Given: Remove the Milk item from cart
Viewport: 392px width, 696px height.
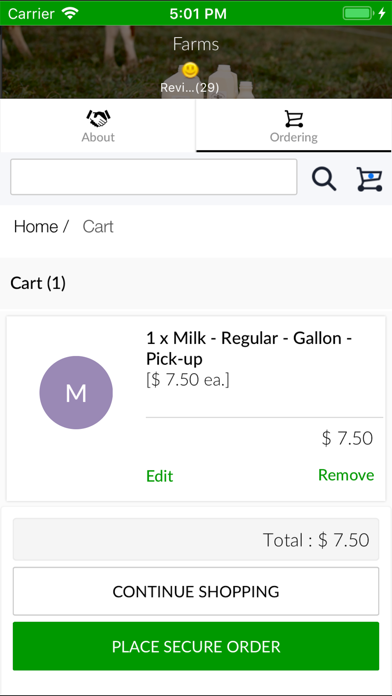Looking at the screenshot, I should [x=346, y=475].
